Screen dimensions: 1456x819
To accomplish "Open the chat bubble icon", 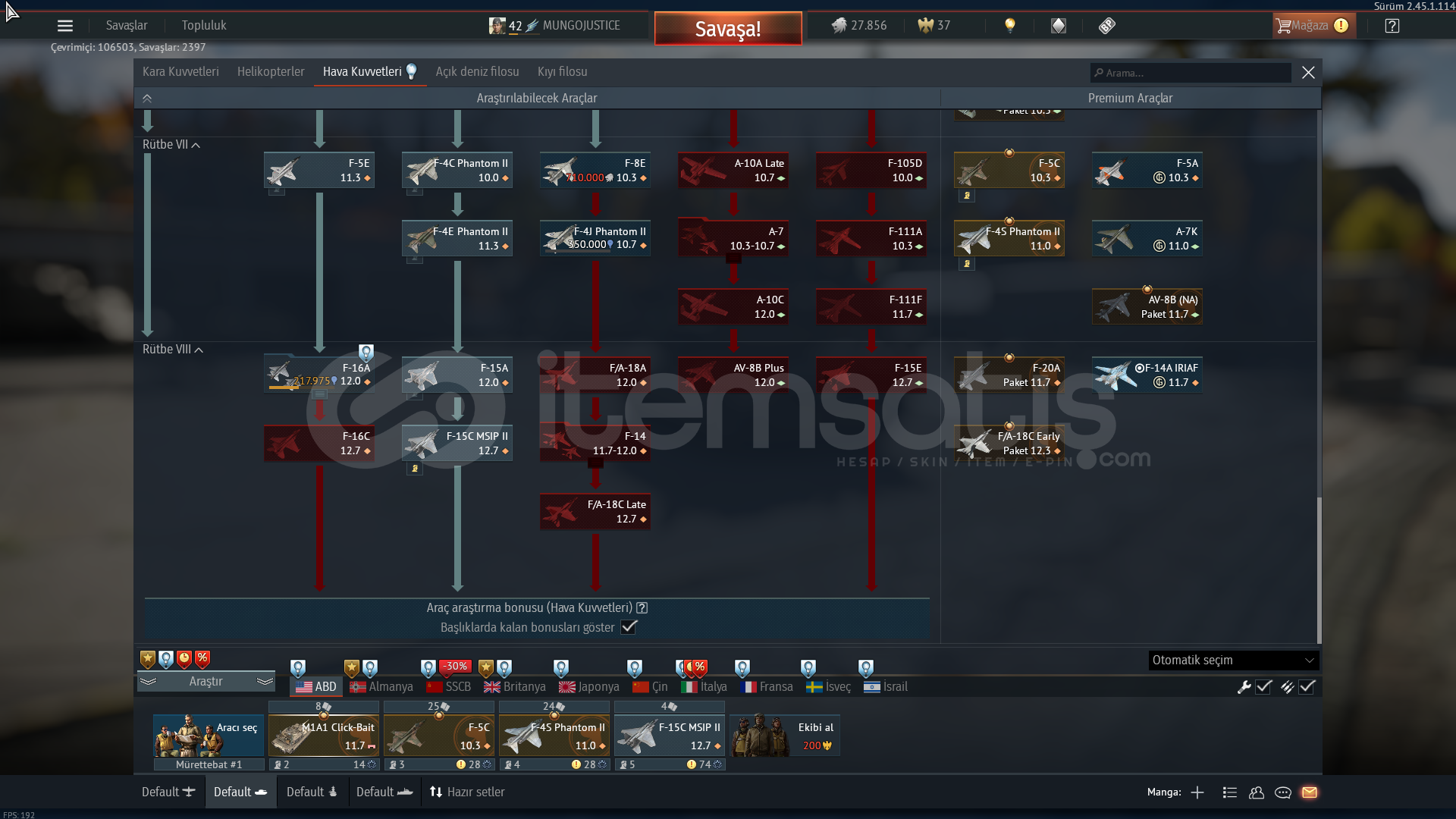I will pyautogui.click(x=1283, y=792).
